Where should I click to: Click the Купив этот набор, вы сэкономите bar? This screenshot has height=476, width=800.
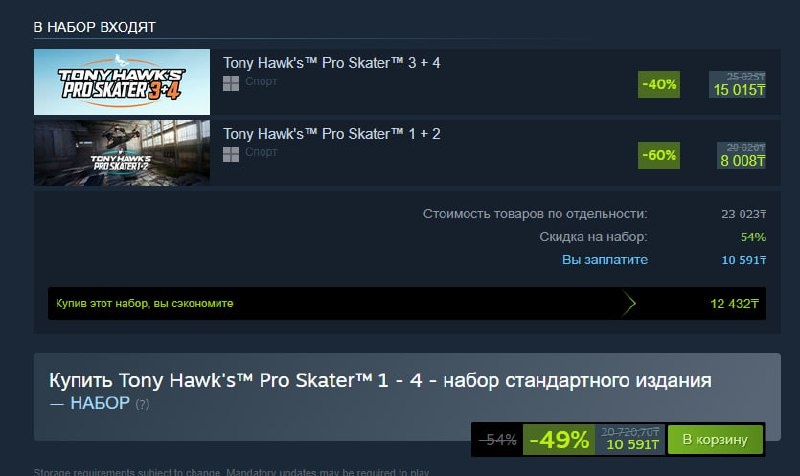[x=407, y=304]
